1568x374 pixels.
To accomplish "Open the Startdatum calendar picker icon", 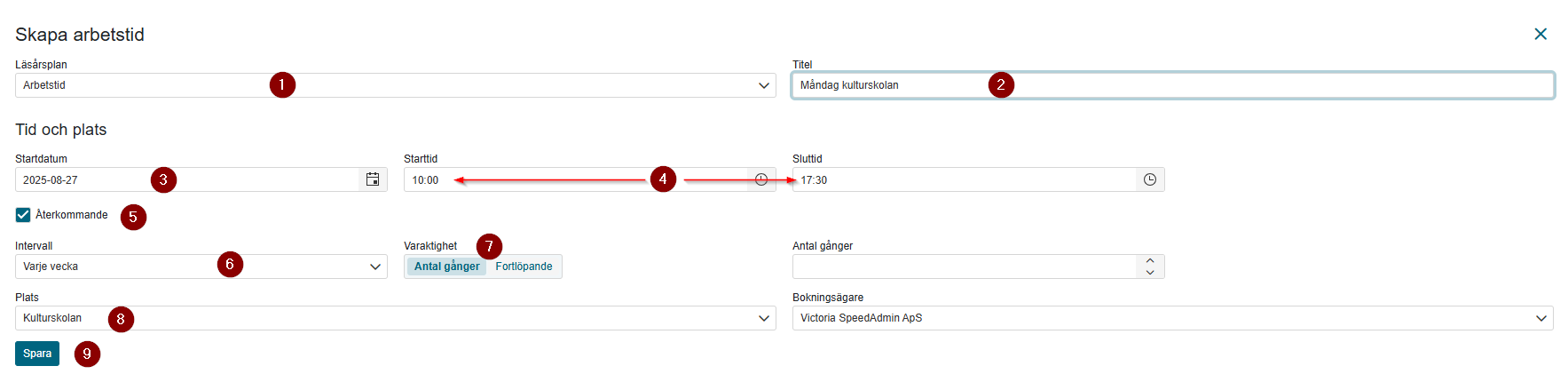I will click(x=373, y=179).
